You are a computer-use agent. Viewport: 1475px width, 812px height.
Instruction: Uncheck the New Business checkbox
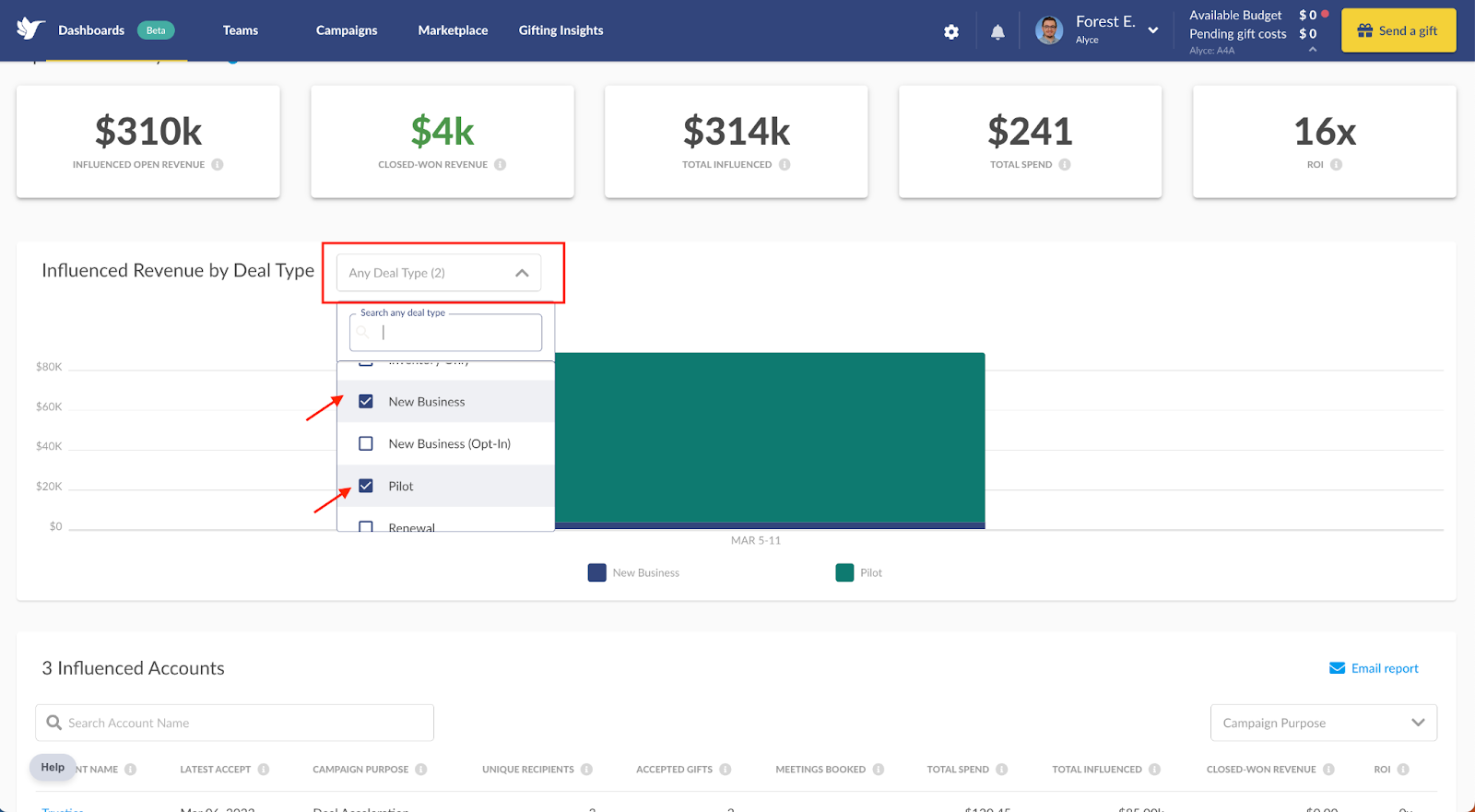366,402
